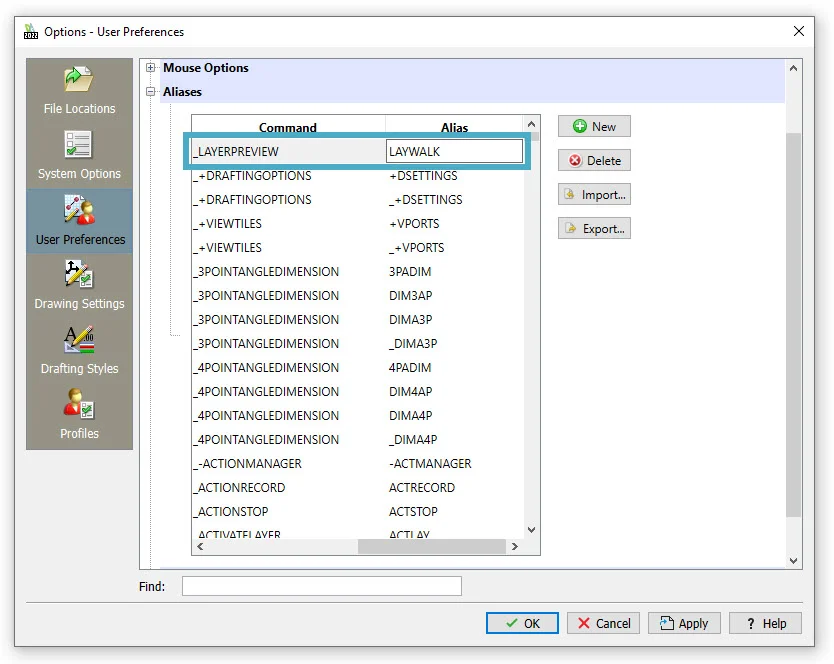Expand the Mouse Options section
This screenshot has height=664, width=834.
pyautogui.click(x=151, y=68)
